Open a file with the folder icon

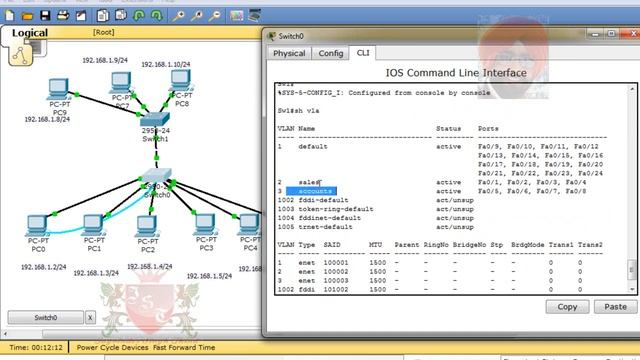tap(27, 16)
